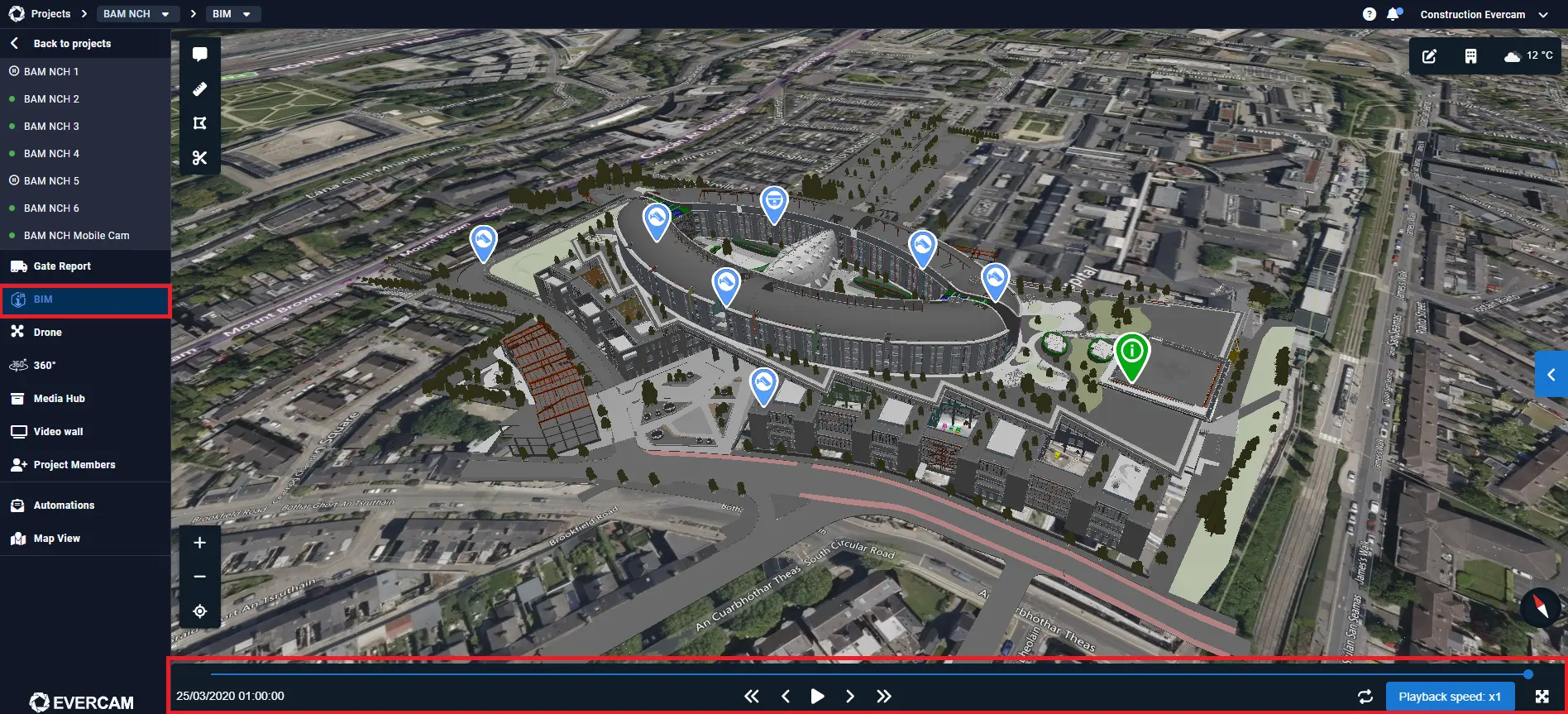Select the scissors cut tool

coord(199,157)
